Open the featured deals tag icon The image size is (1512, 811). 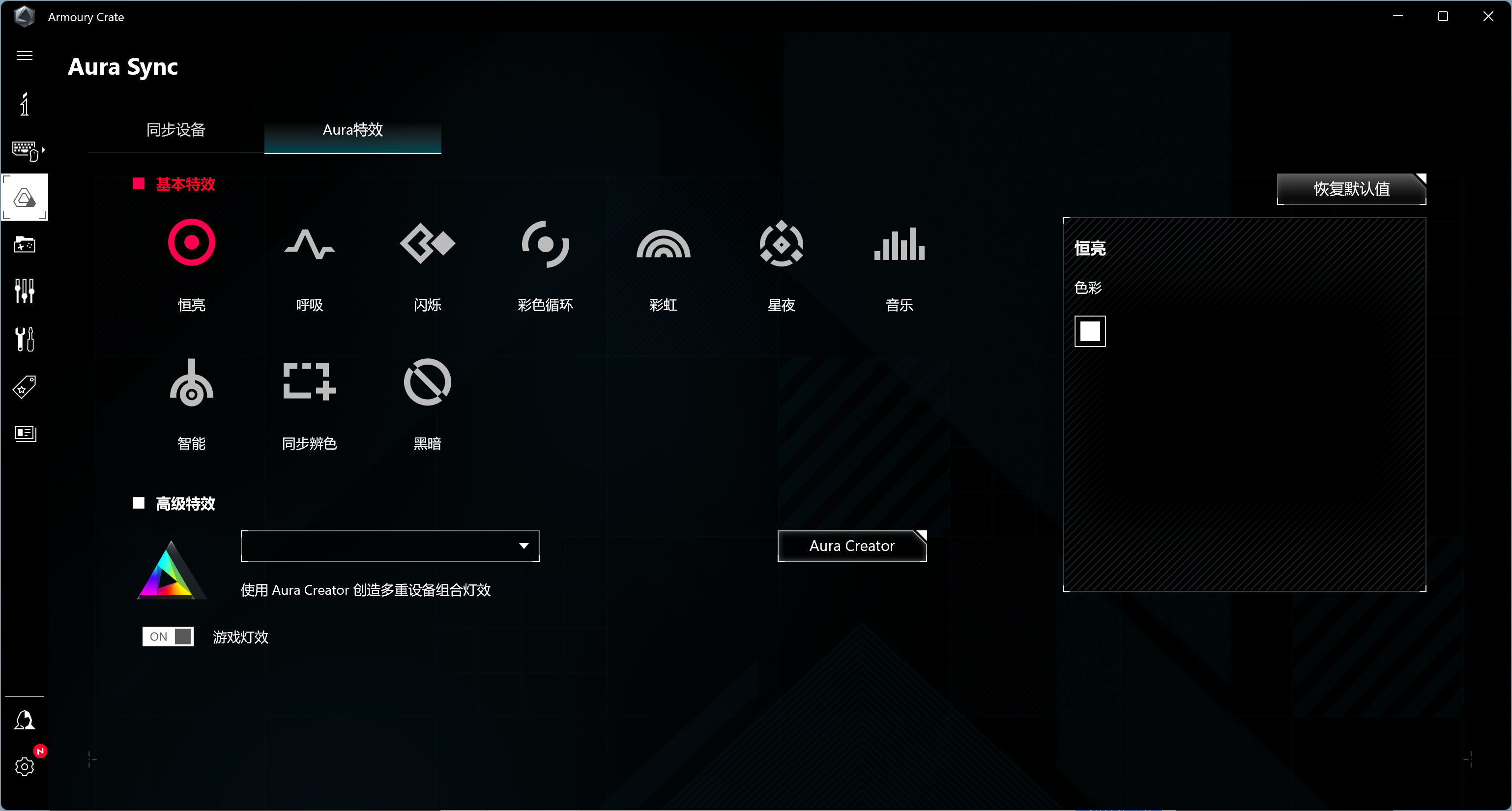pos(24,387)
